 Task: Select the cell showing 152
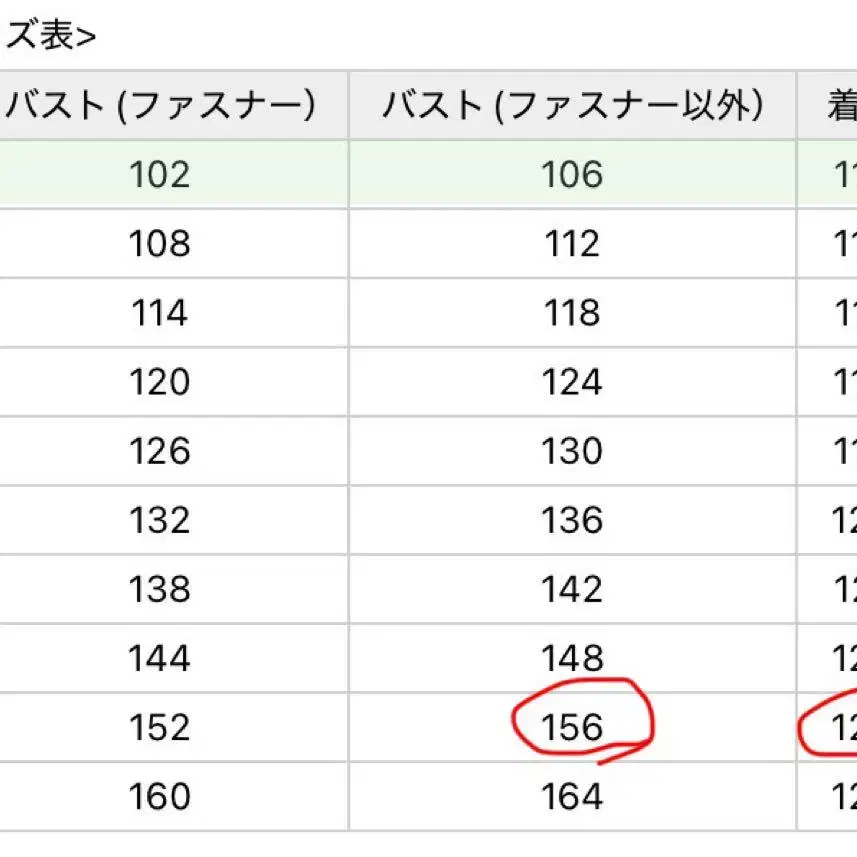[x=160, y=727]
